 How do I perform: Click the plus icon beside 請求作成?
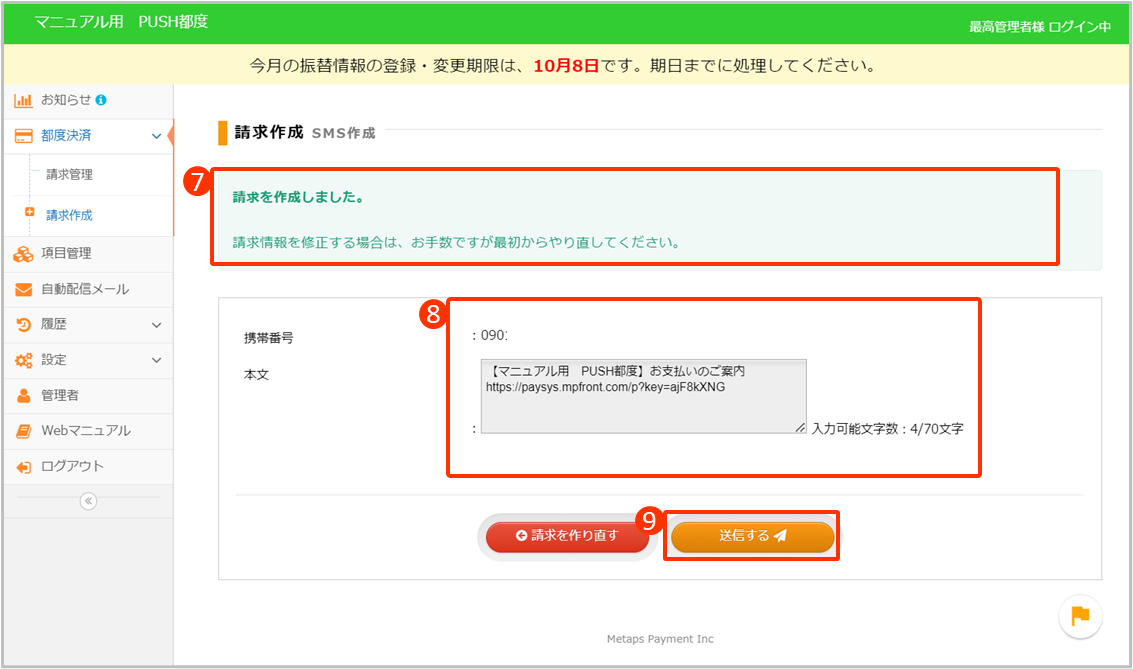click(30, 213)
